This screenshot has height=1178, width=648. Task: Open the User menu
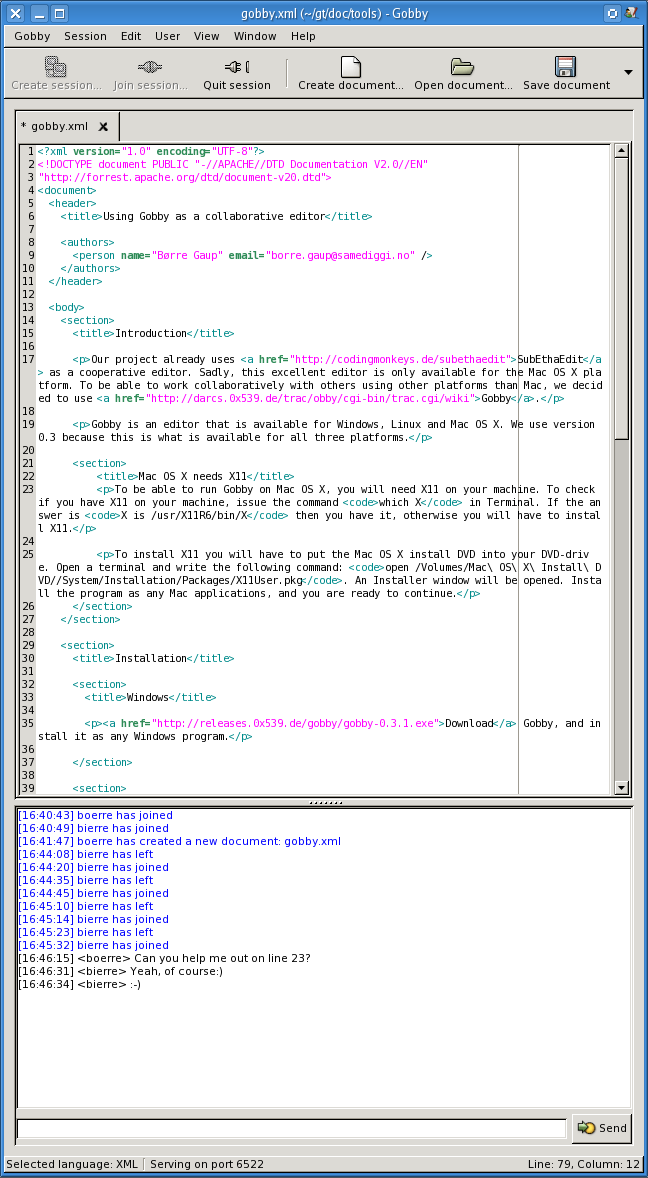[167, 36]
